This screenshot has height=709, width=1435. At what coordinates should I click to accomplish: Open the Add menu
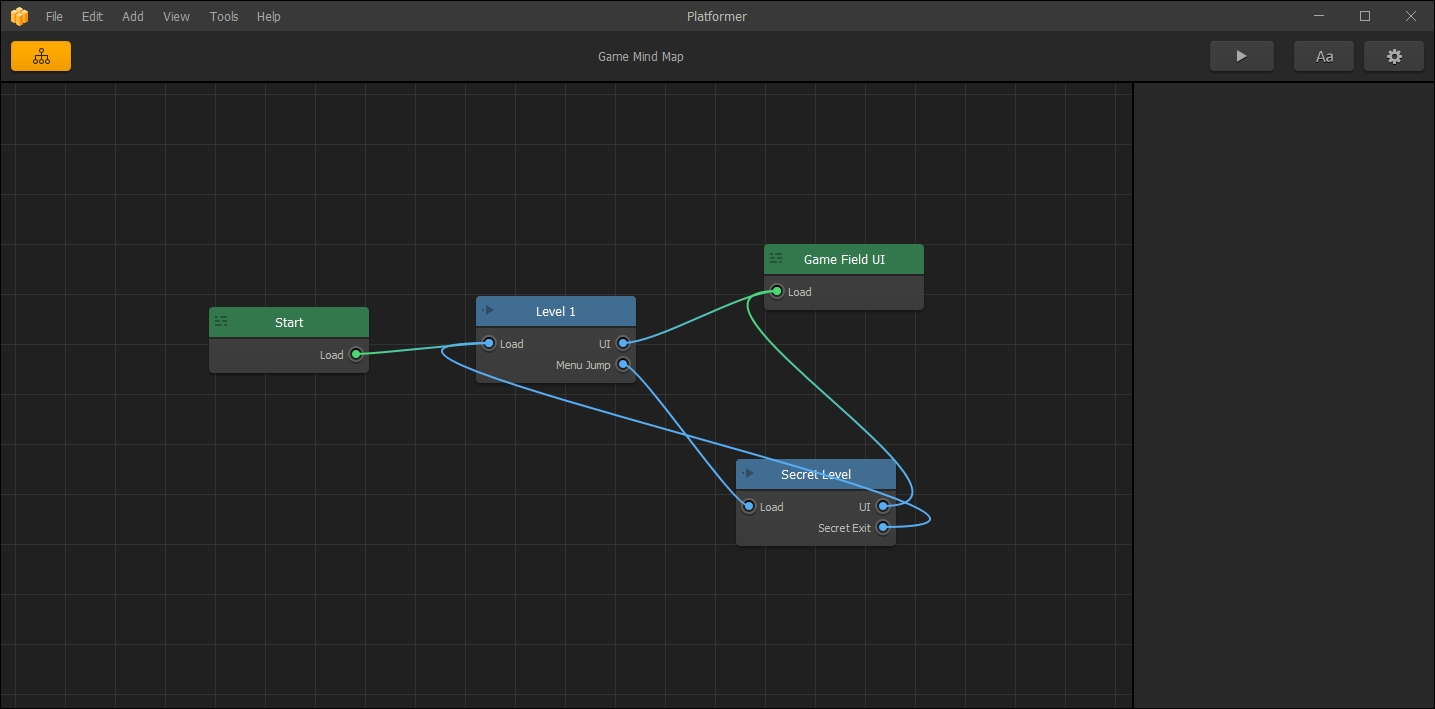(x=133, y=16)
